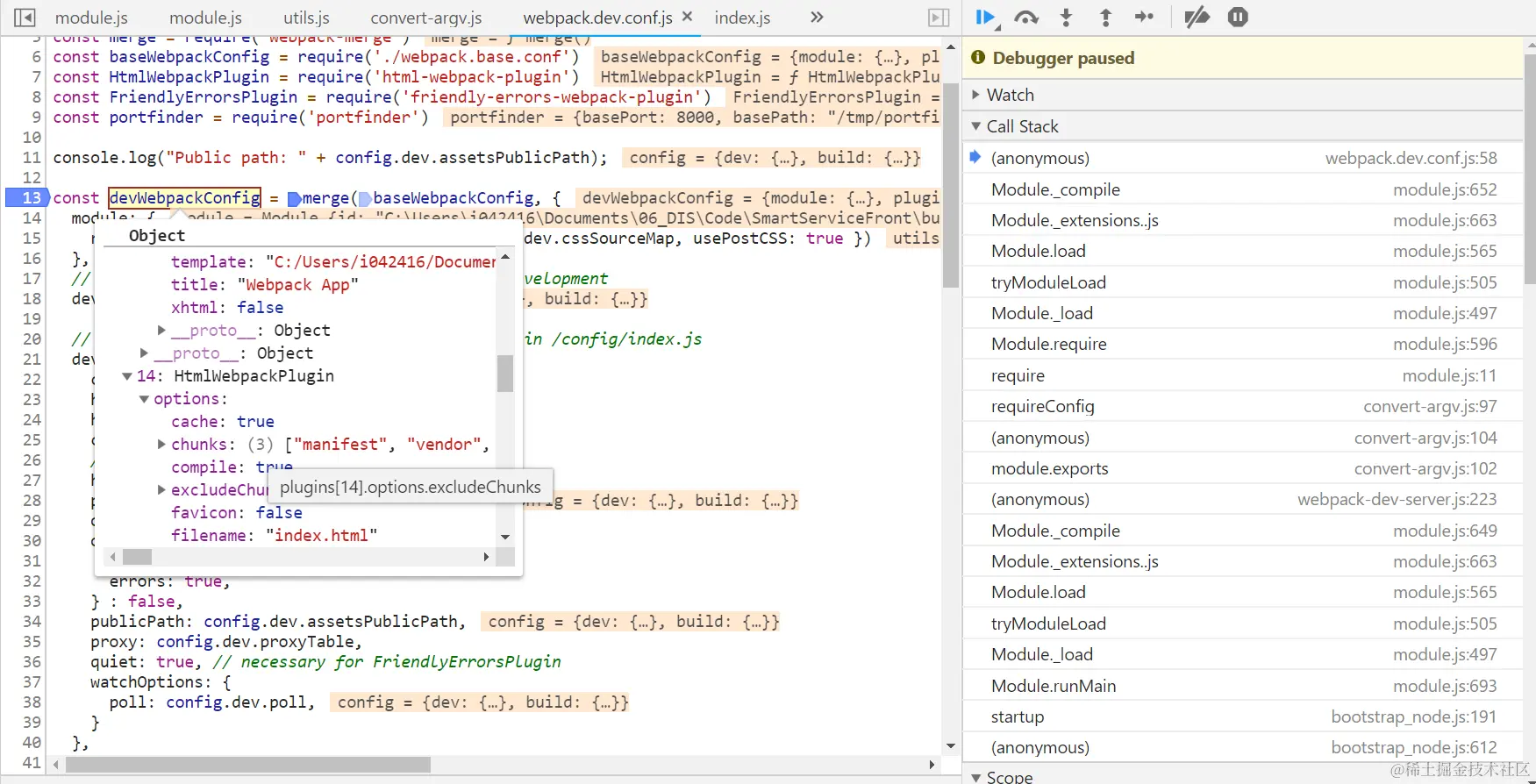Click the breakpoint marker on line 13
This screenshot has width=1536, height=784.
click(26, 198)
